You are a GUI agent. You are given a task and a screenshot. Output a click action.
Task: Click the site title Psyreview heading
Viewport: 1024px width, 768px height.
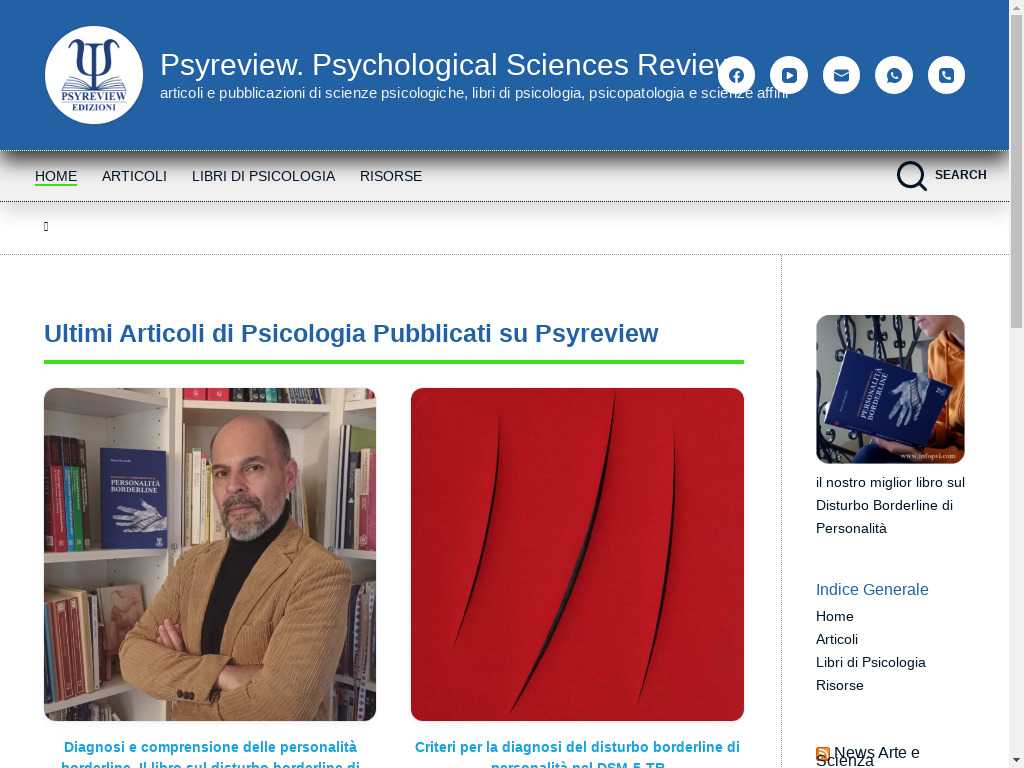(440, 64)
